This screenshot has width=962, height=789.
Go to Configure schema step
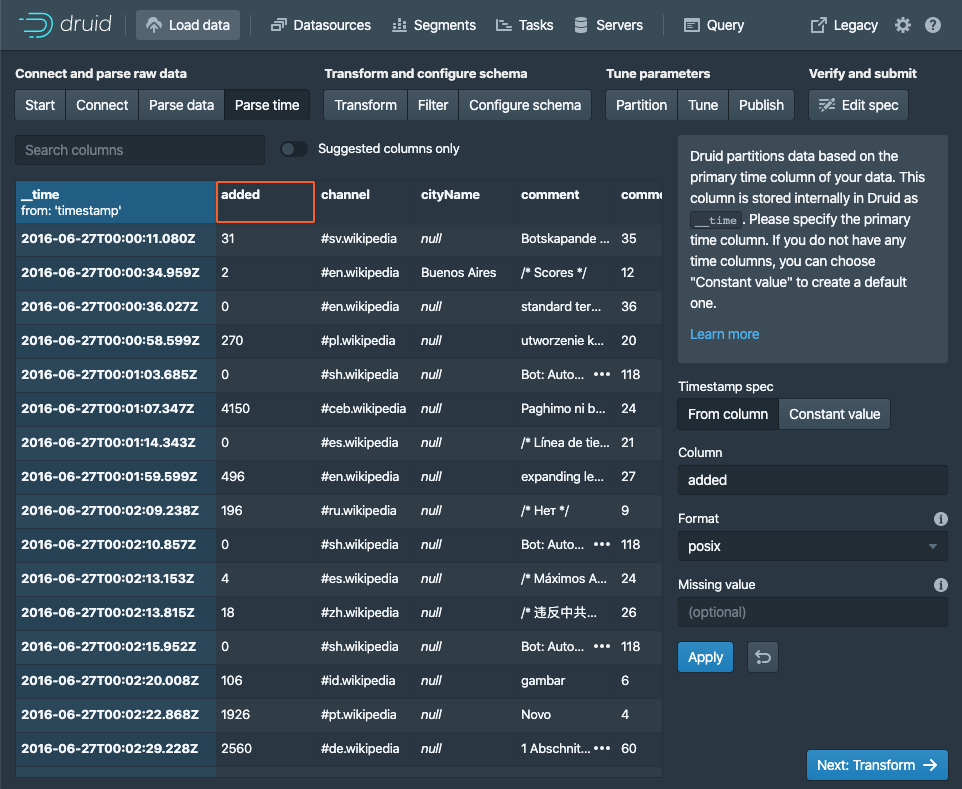525,105
